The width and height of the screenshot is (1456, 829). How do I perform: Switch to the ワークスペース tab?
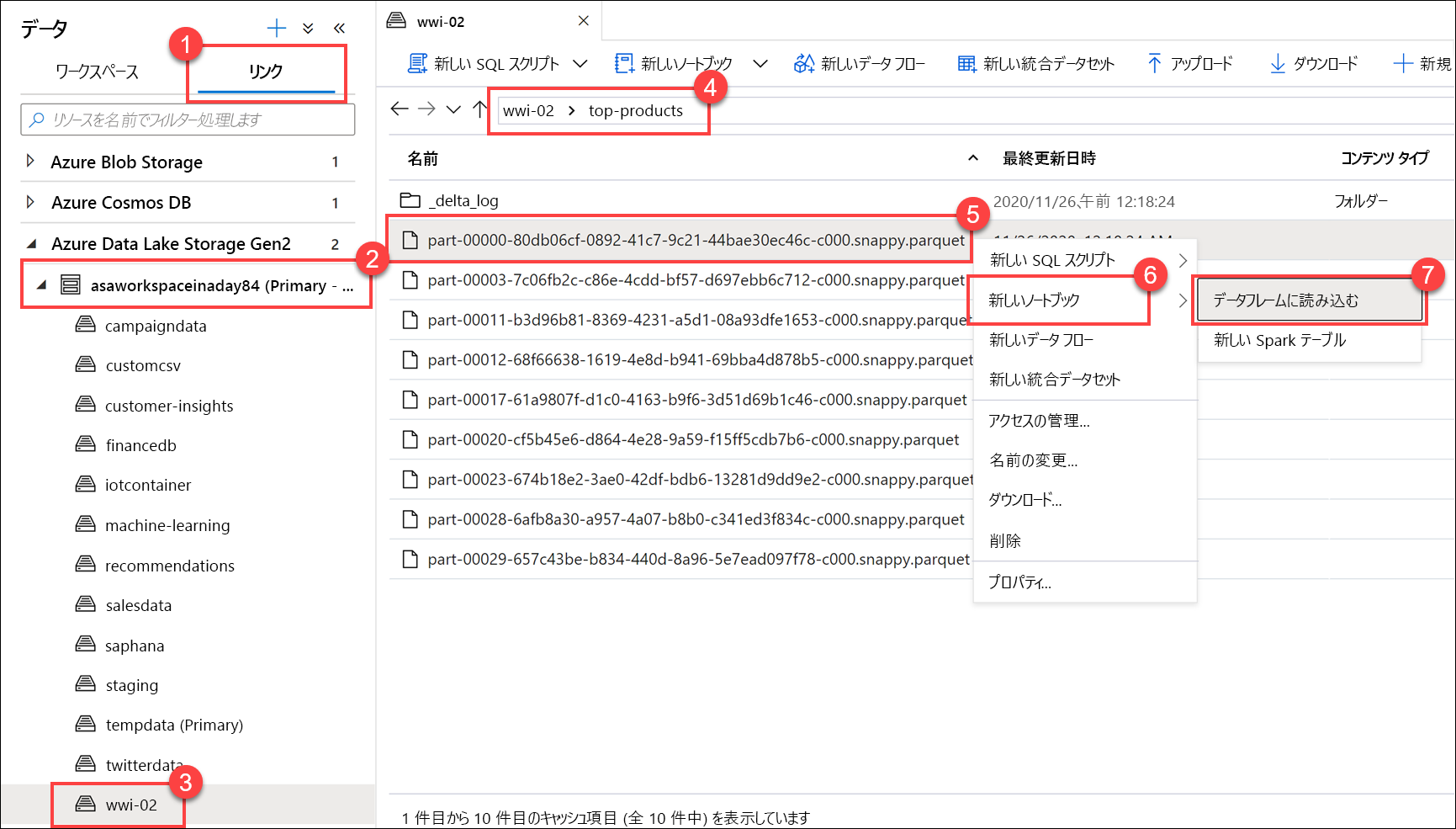click(x=97, y=72)
